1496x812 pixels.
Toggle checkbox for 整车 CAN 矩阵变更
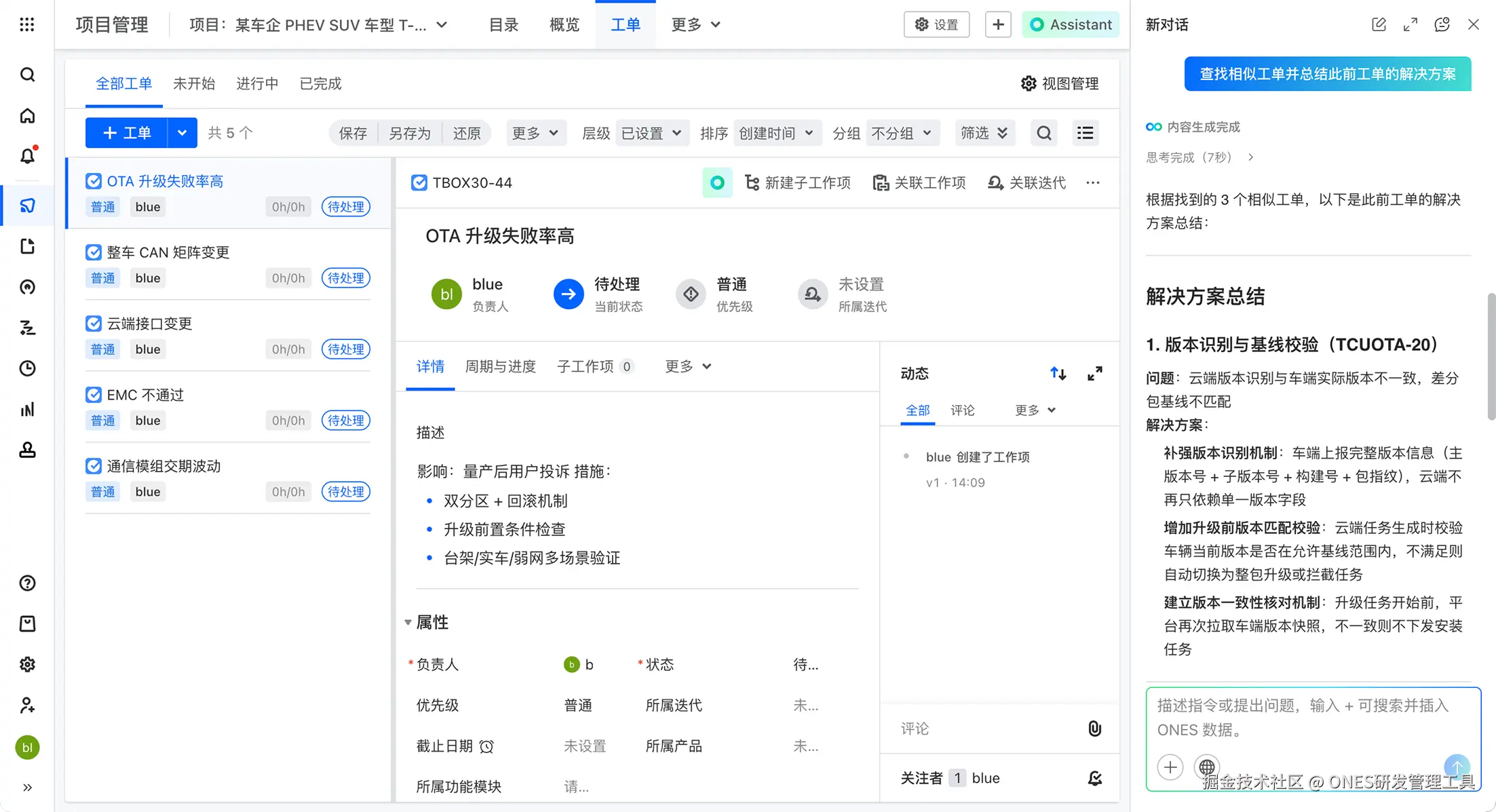tap(94, 252)
